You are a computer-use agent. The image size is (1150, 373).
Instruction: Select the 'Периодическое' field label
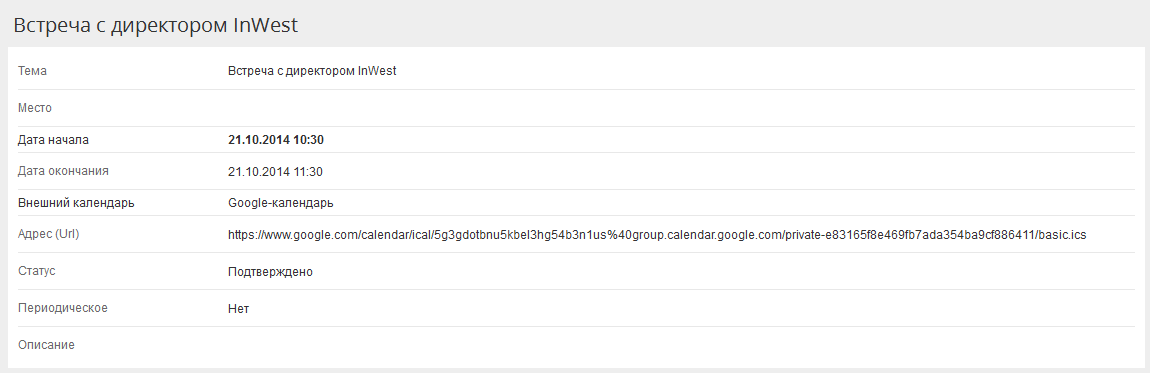[63, 308]
